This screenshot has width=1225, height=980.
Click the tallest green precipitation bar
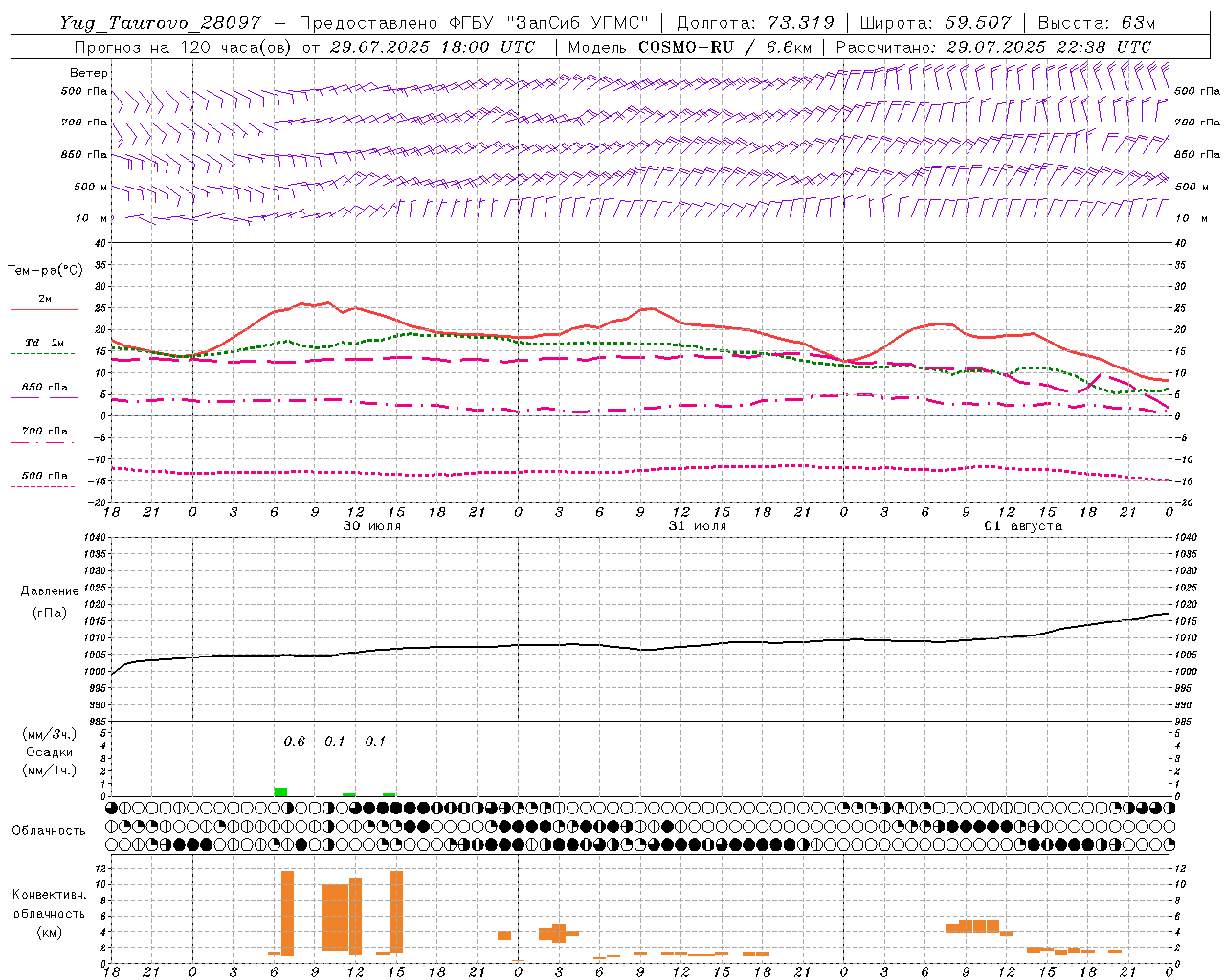280,791
